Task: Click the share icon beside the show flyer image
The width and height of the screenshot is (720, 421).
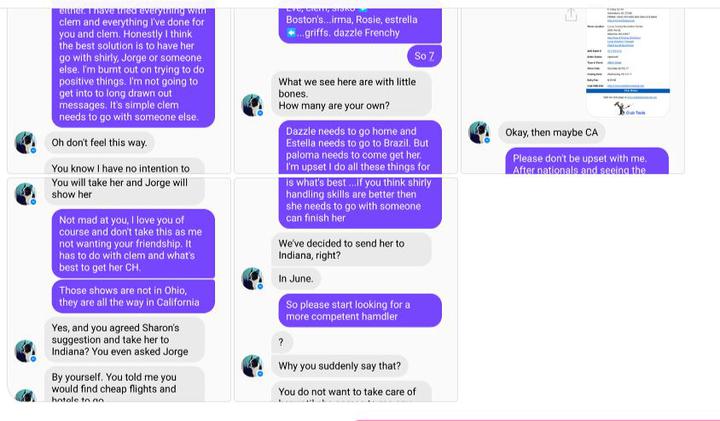Action: [x=571, y=15]
